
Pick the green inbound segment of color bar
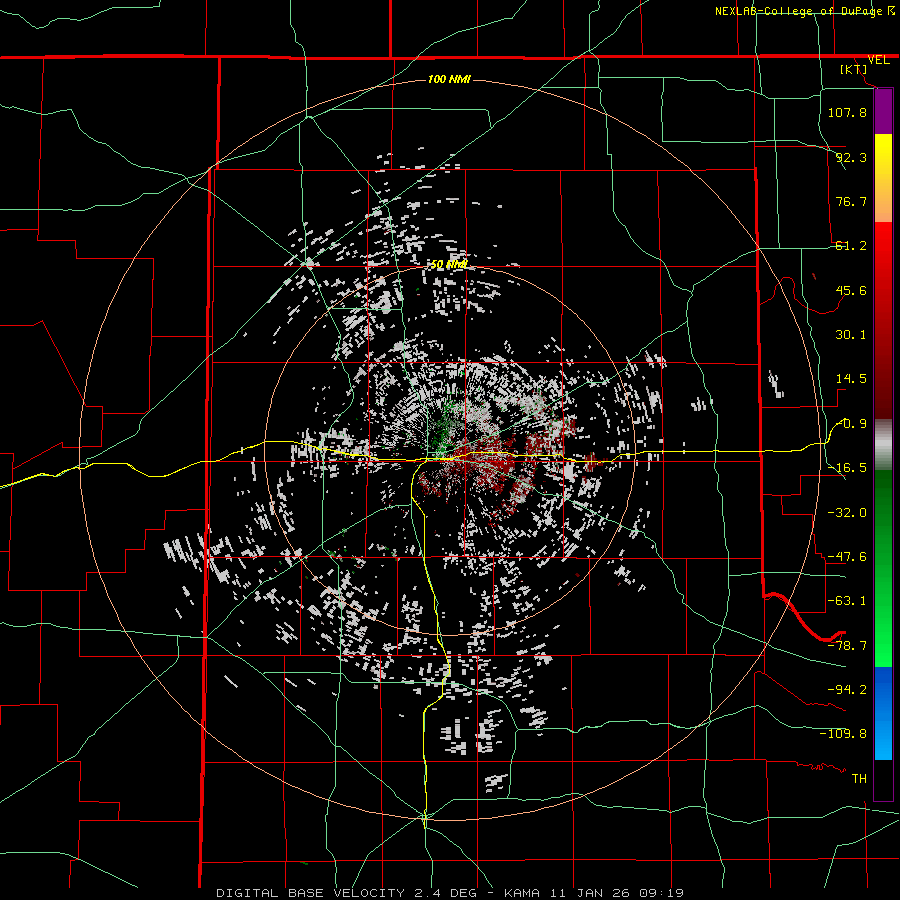tap(883, 568)
